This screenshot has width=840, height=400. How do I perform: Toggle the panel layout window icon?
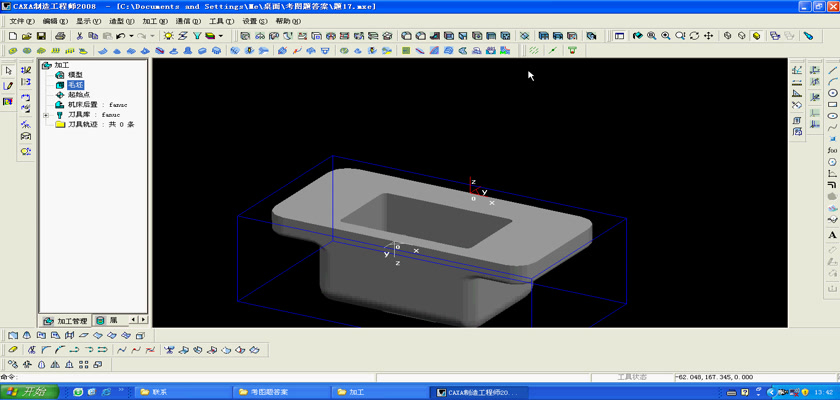pos(619,36)
